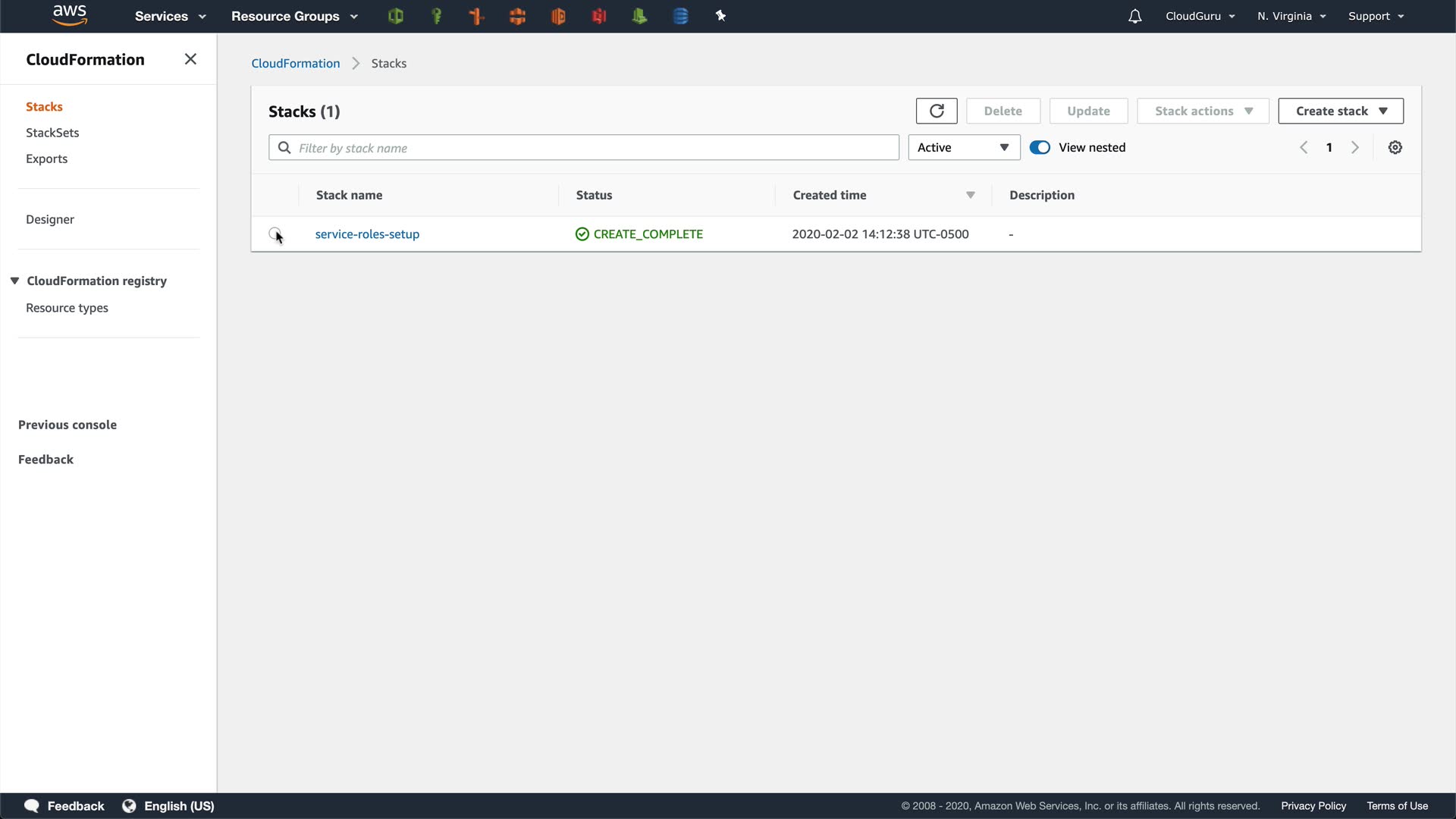Click the green cube shortcut icon
Viewport: 1456px width, 819px height.
[395, 16]
